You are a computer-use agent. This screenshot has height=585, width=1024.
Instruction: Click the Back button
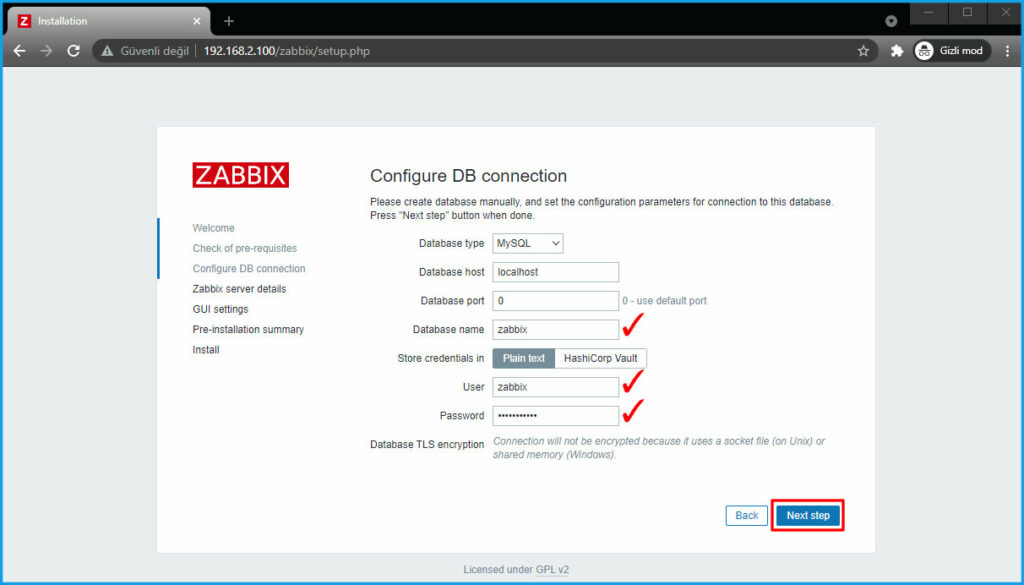[x=746, y=516]
